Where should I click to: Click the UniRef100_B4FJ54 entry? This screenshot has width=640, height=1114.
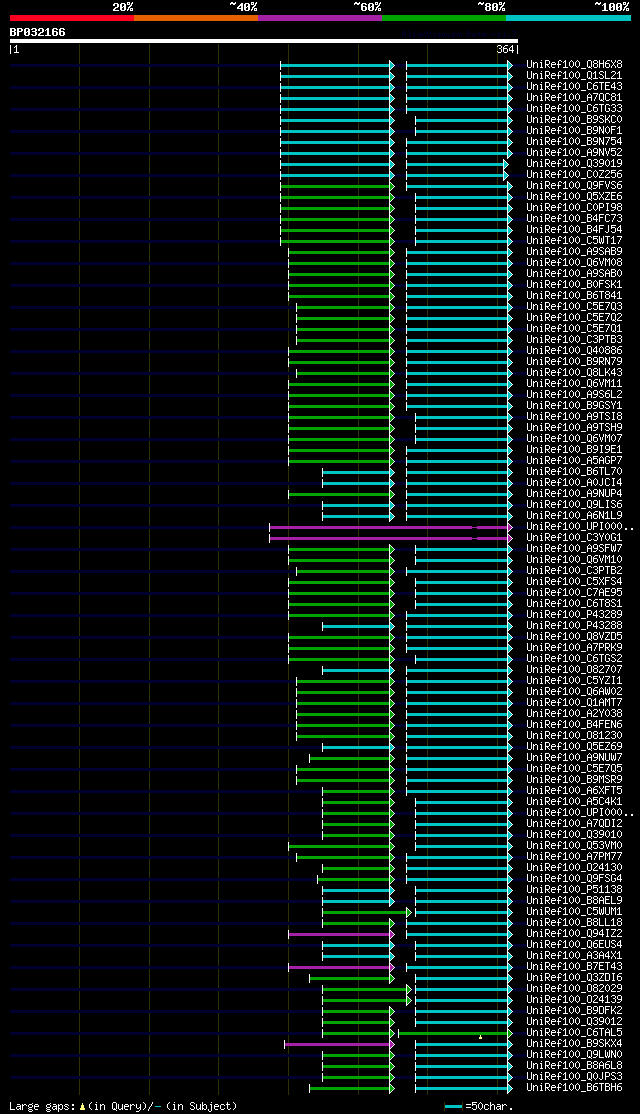pos(575,229)
